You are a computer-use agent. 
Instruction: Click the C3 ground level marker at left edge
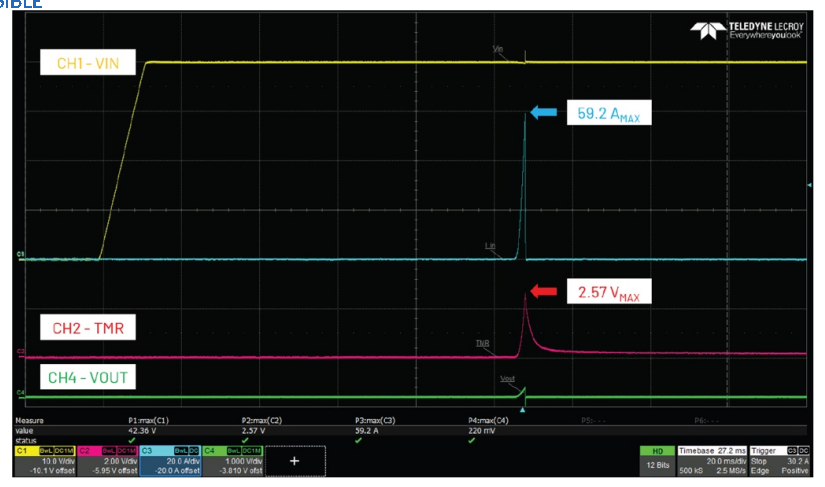[x=20, y=254]
